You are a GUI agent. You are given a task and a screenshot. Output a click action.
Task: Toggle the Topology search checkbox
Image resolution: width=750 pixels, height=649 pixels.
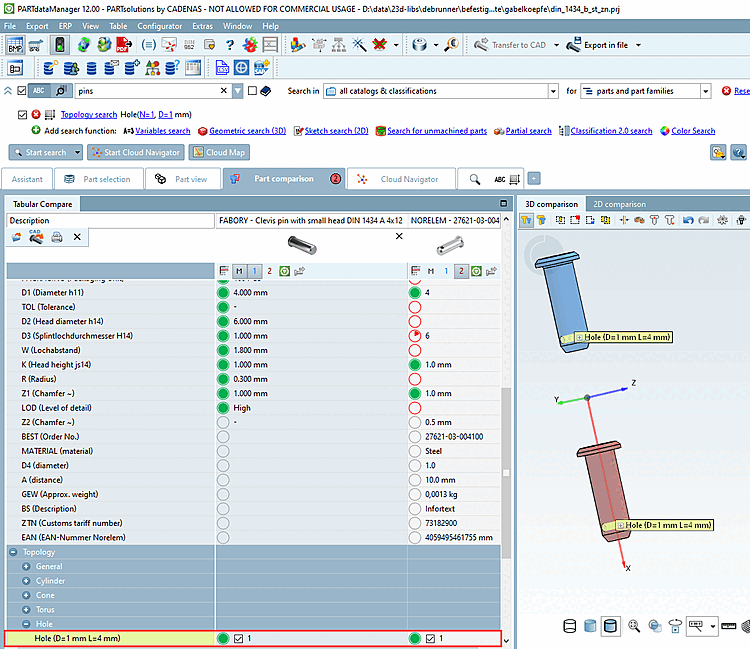23,115
